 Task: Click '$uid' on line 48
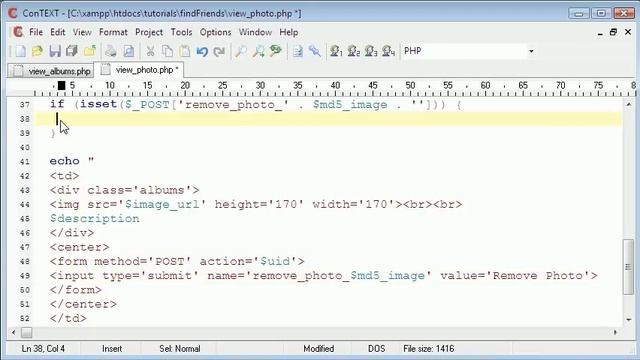pyautogui.click(x=275, y=262)
